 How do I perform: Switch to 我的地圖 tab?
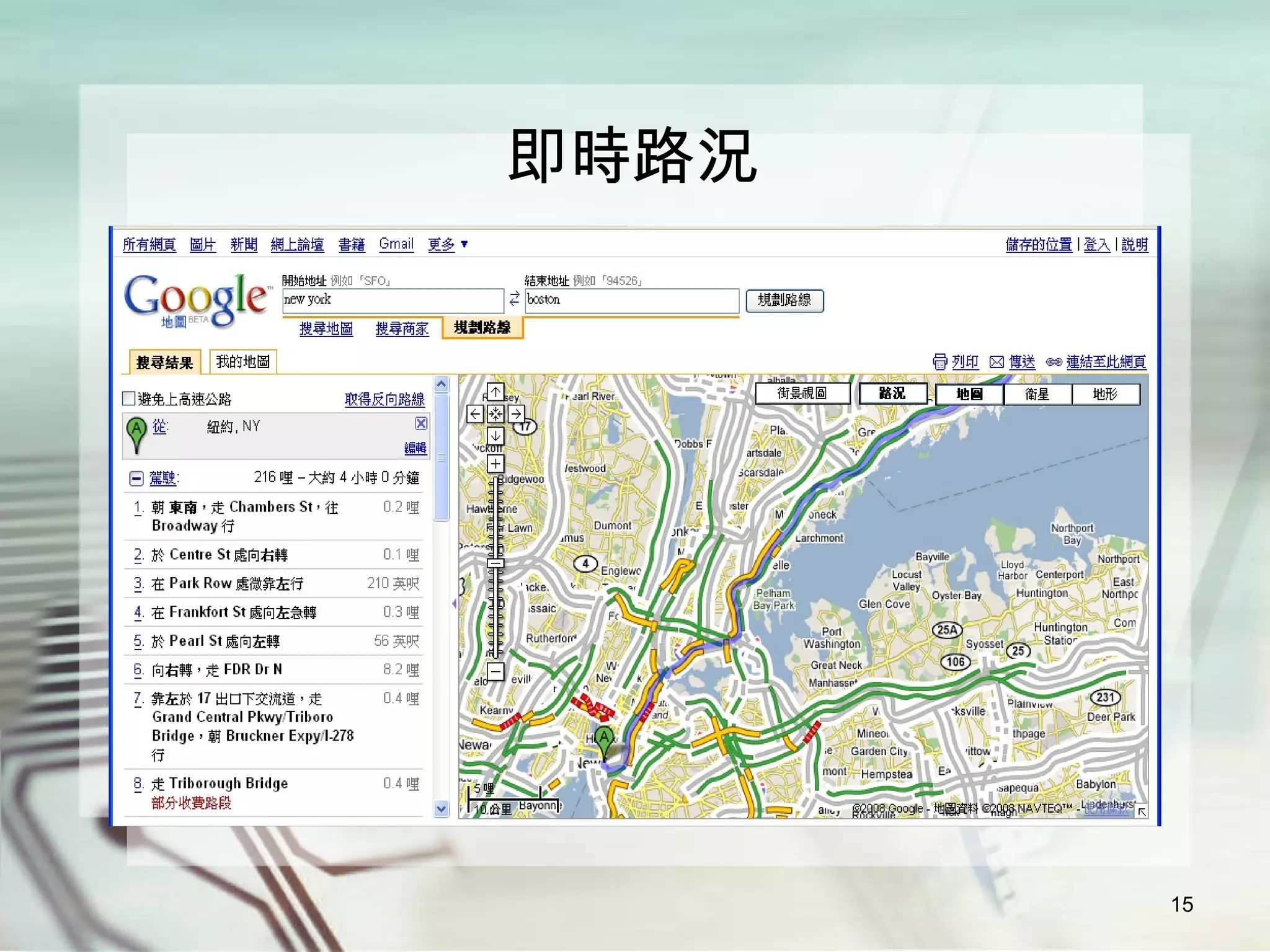pyautogui.click(x=242, y=361)
